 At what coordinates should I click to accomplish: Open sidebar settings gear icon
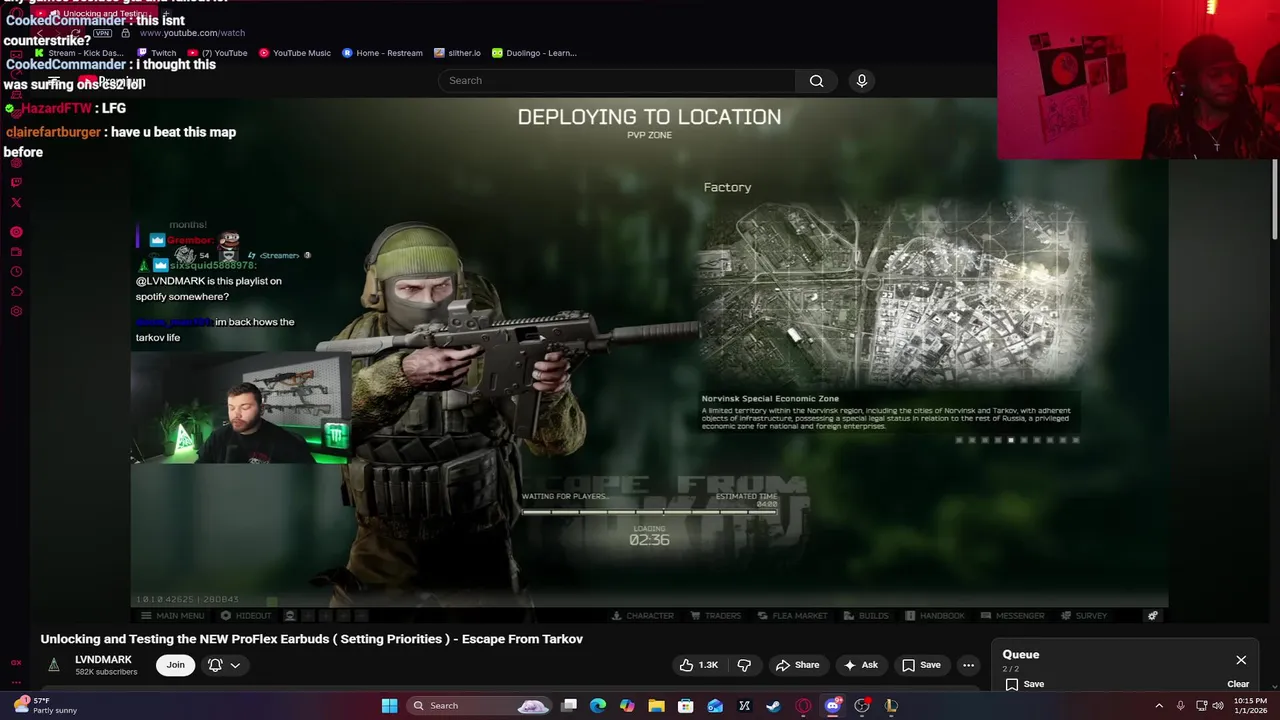point(16,312)
